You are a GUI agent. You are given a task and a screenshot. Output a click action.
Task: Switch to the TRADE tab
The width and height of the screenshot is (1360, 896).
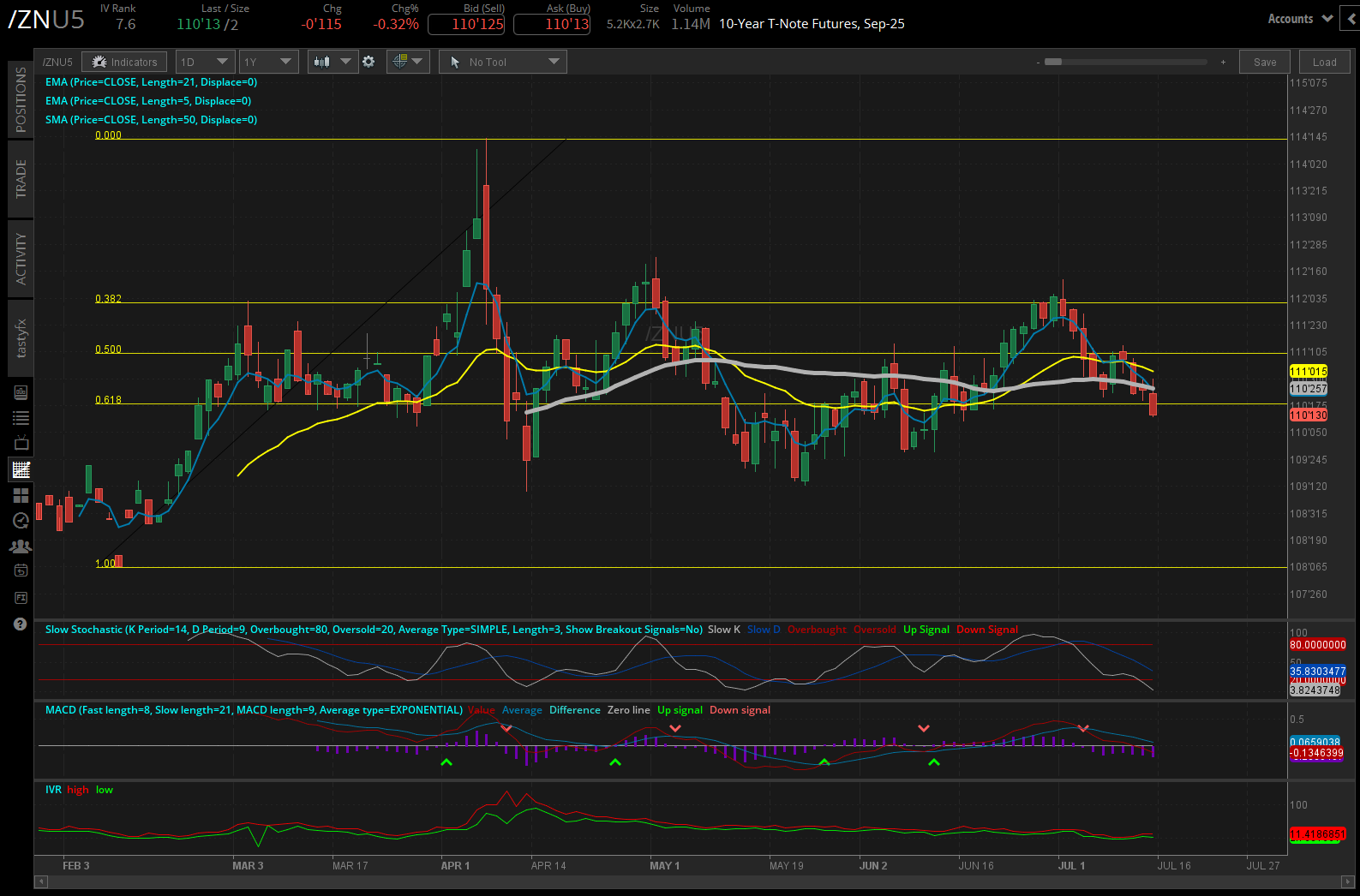pyautogui.click(x=21, y=179)
